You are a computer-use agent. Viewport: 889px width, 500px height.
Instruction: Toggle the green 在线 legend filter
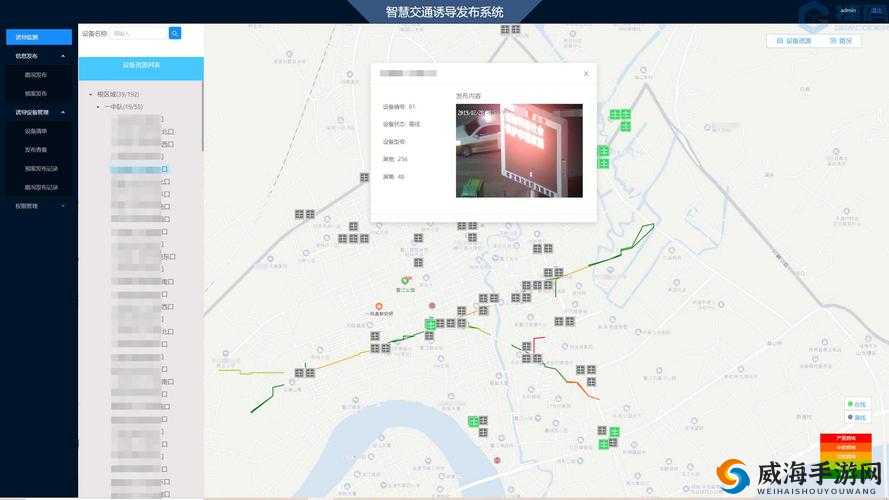coord(857,404)
